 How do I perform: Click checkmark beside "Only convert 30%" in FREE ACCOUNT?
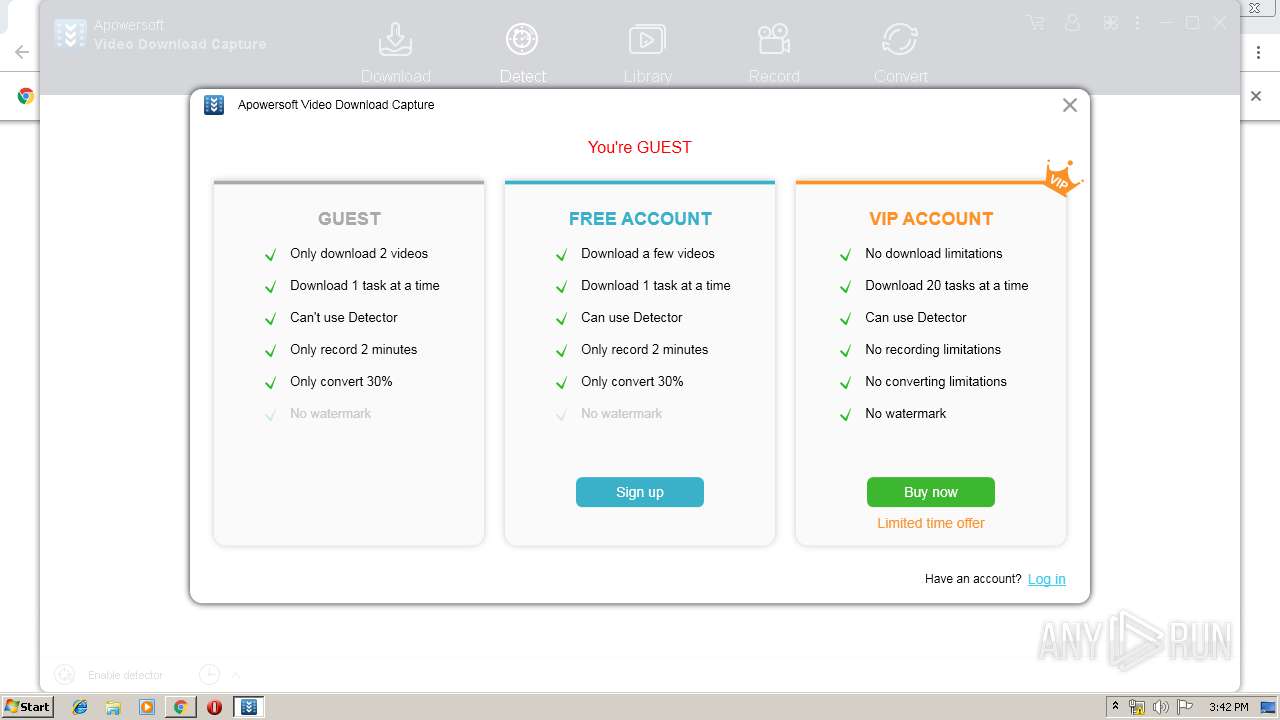tap(561, 382)
